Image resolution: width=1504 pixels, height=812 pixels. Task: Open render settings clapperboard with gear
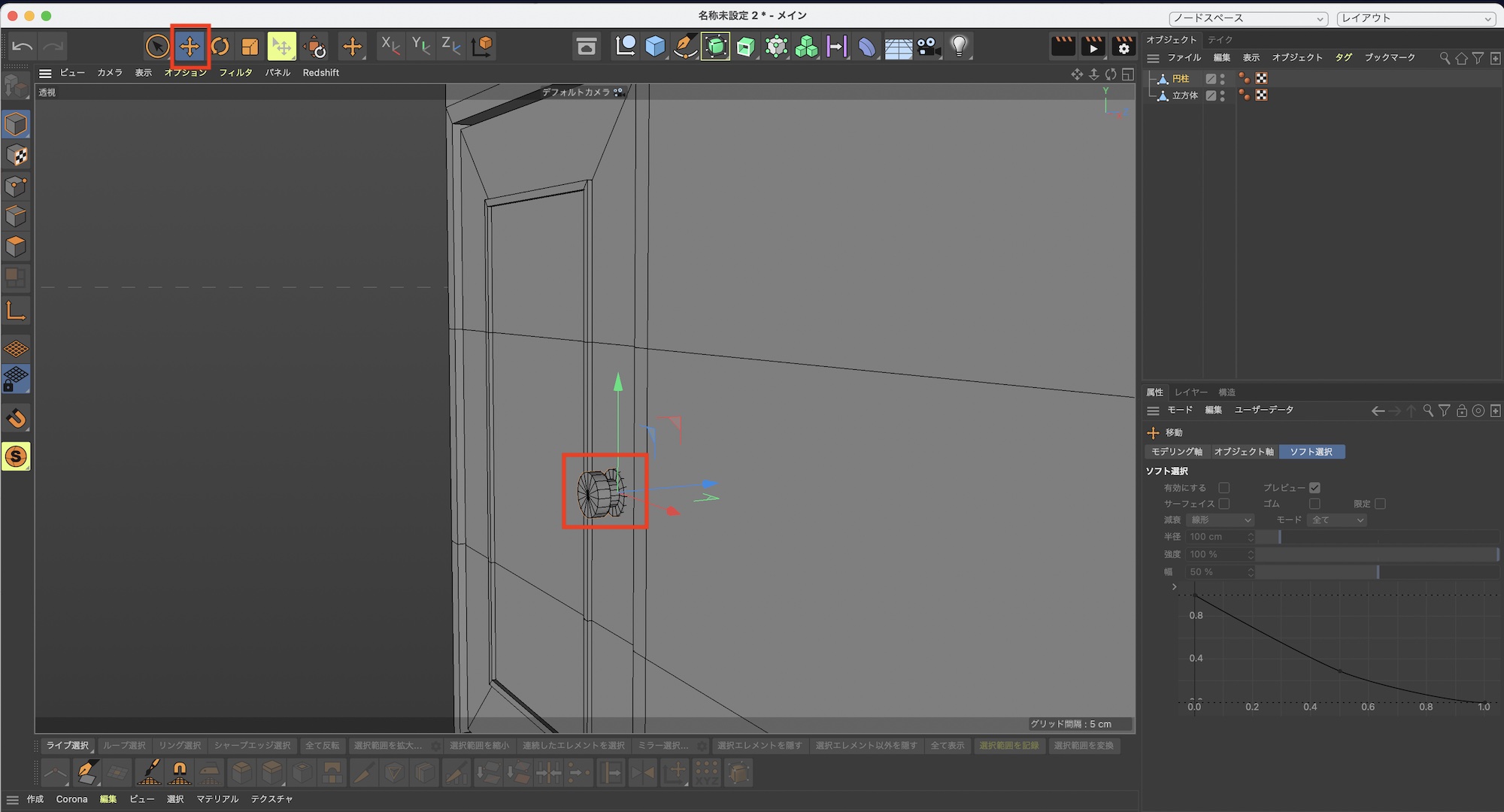1123,47
